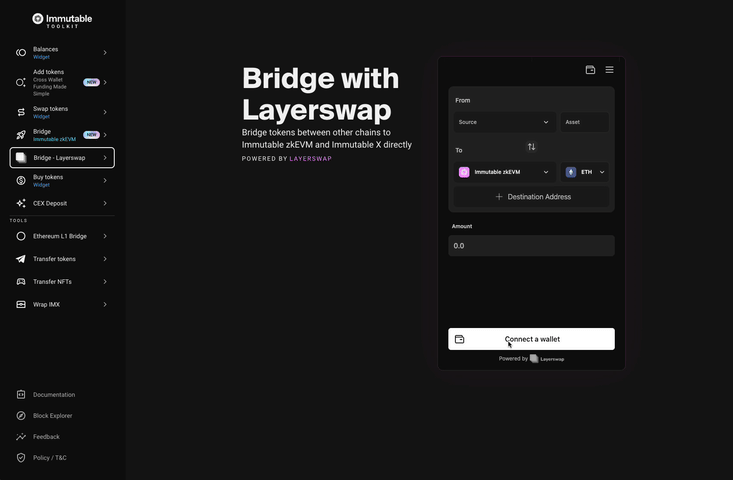This screenshot has width=733, height=480.
Task: Expand the Swap tokens chevron
Action: pos(105,112)
